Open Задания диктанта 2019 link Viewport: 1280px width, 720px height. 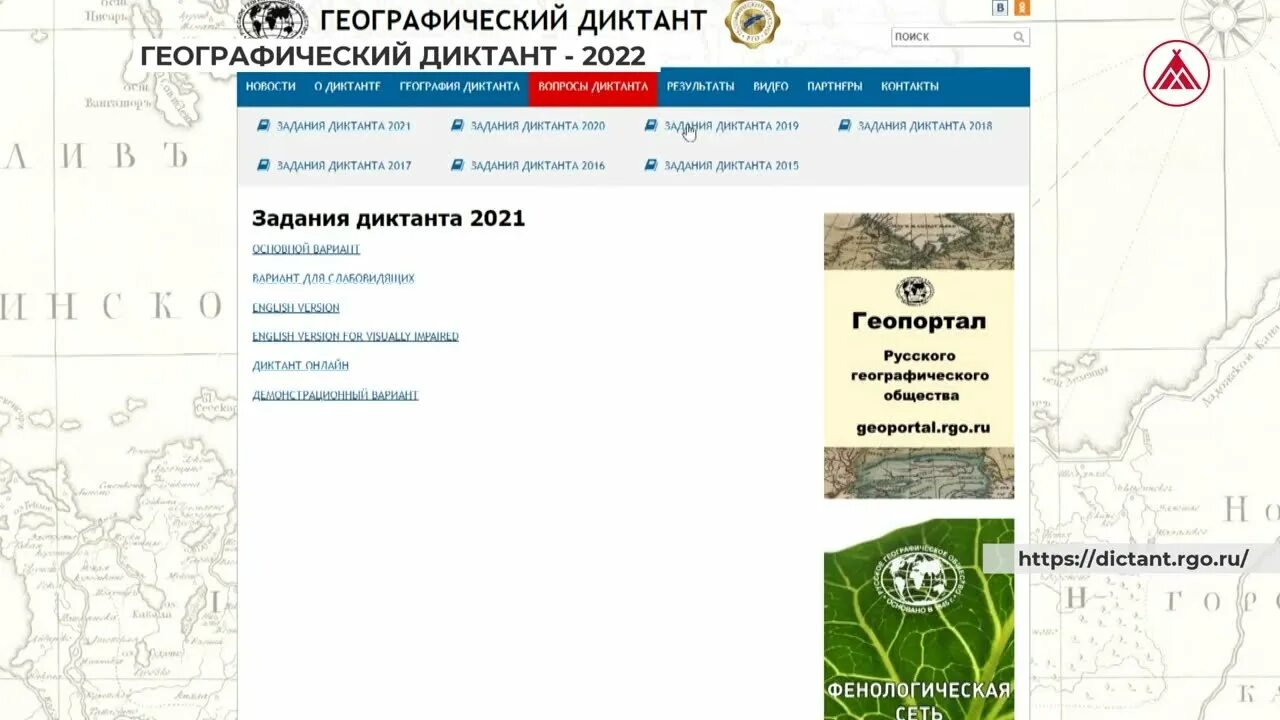pos(732,126)
